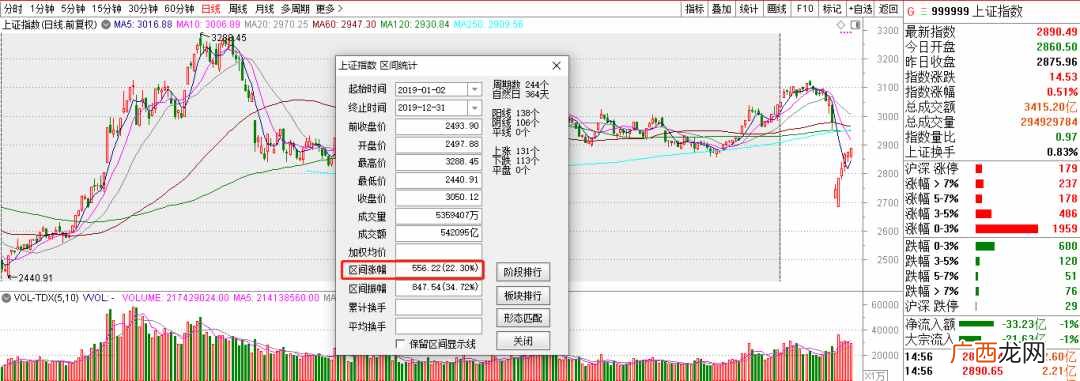Viewport: 1080px width, 381px height.
Task: Click the 收盘价 value field
Action: coord(438,197)
